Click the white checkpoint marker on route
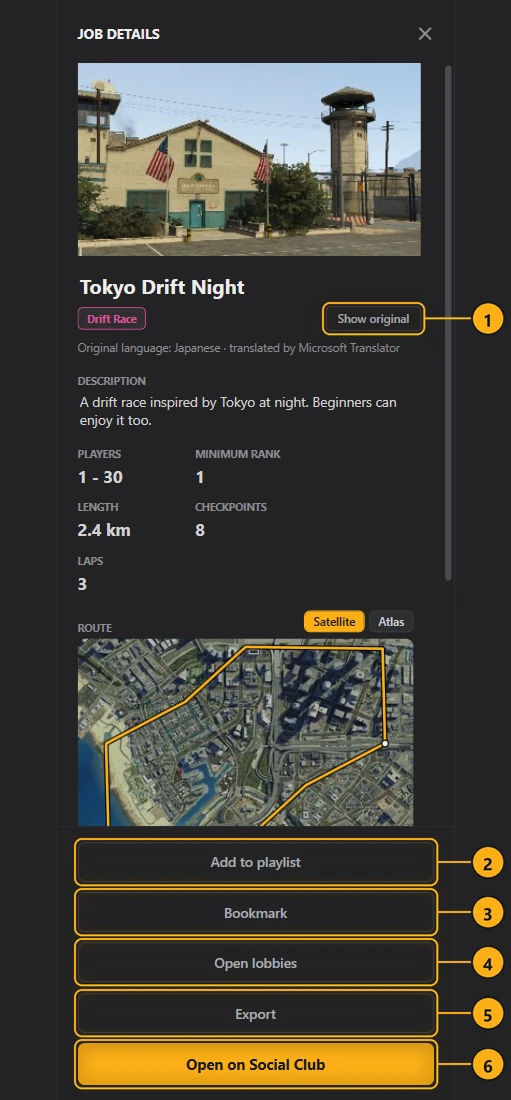Screen dimensions: 511x1100 click(385, 743)
